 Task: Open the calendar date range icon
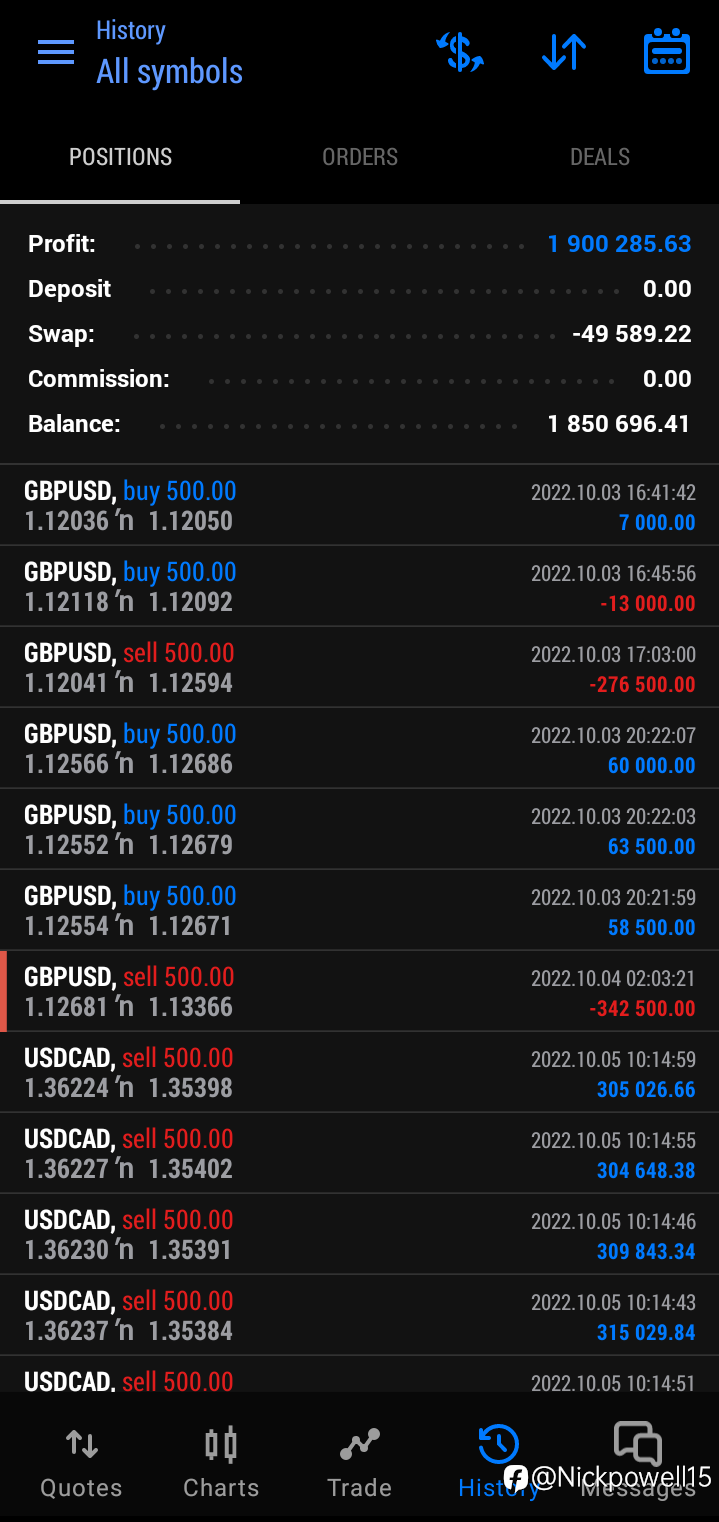666,52
